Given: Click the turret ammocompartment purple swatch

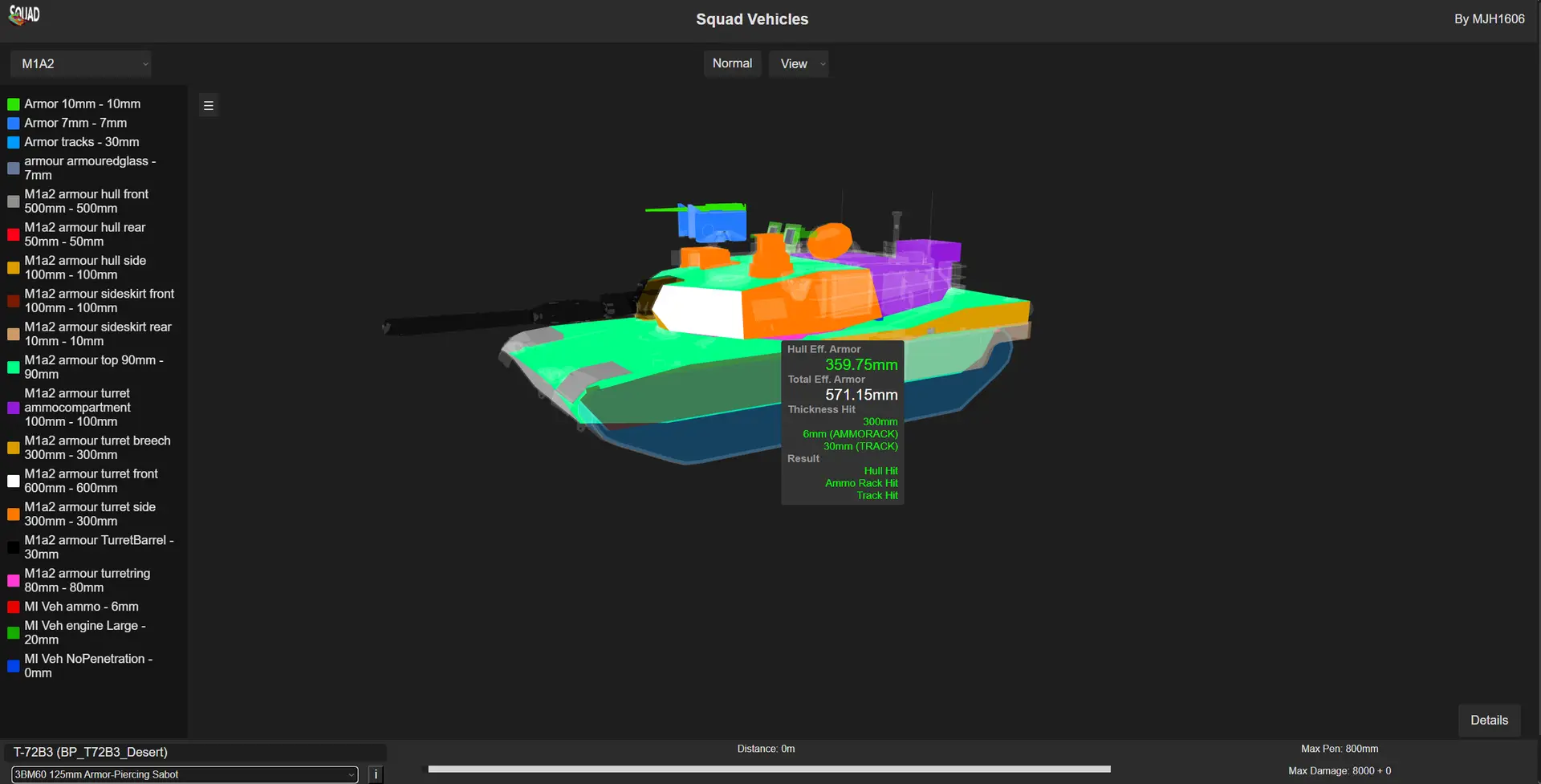Looking at the screenshot, I should [x=14, y=408].
